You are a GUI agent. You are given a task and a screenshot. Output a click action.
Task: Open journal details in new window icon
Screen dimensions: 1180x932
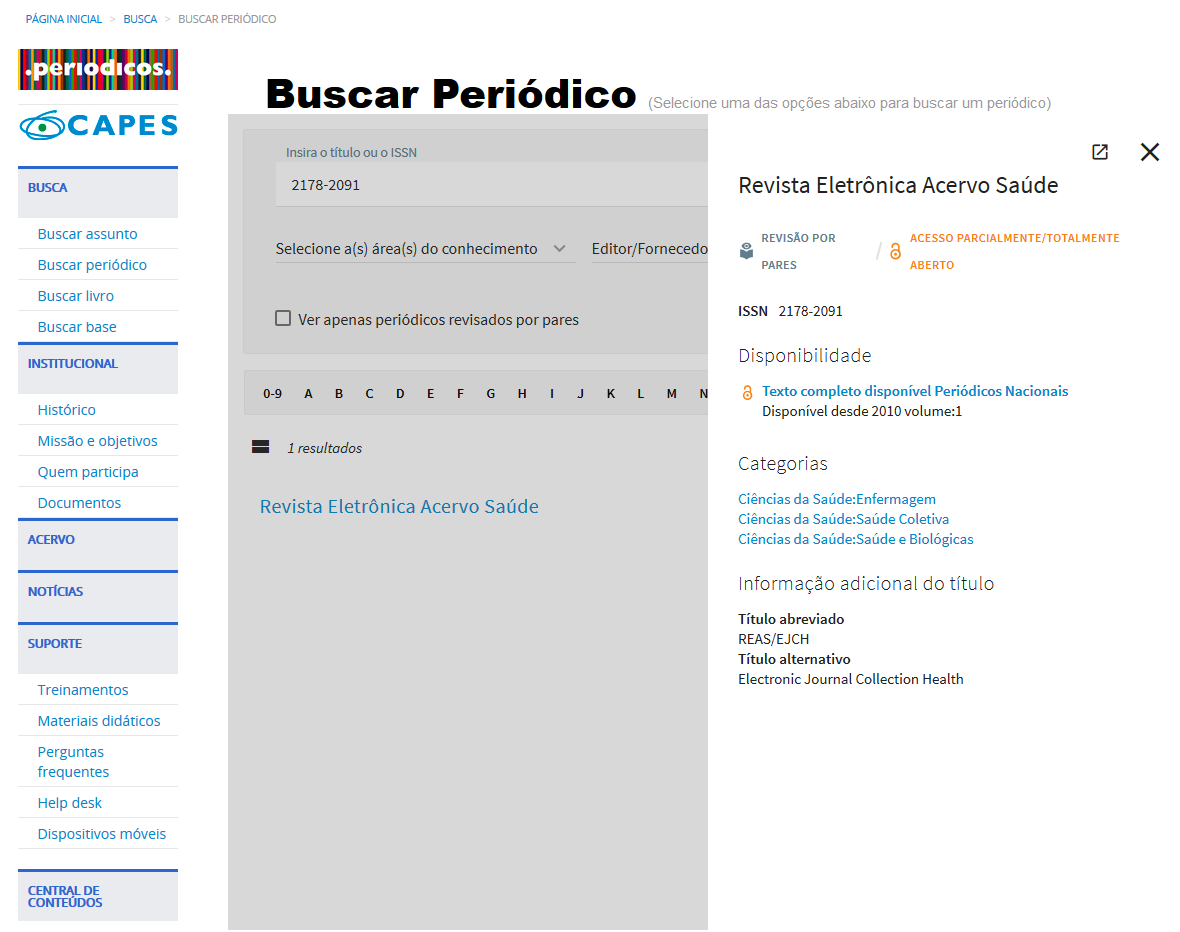1099,152
